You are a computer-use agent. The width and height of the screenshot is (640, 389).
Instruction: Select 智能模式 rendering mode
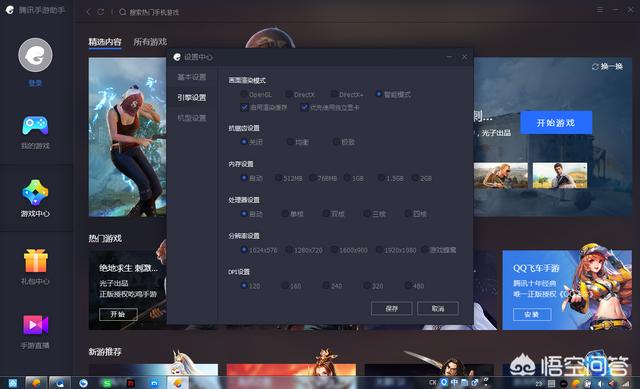(379, 94)
